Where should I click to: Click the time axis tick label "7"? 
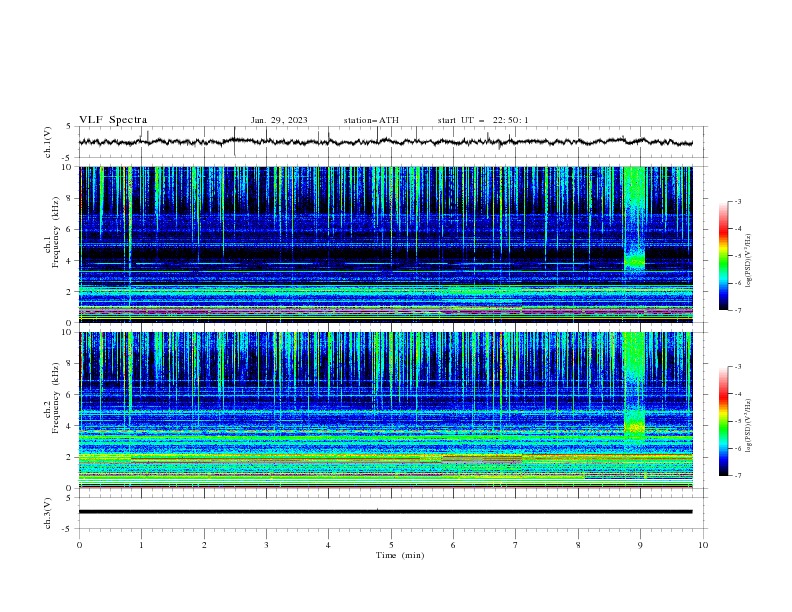(x=515, y=545)
